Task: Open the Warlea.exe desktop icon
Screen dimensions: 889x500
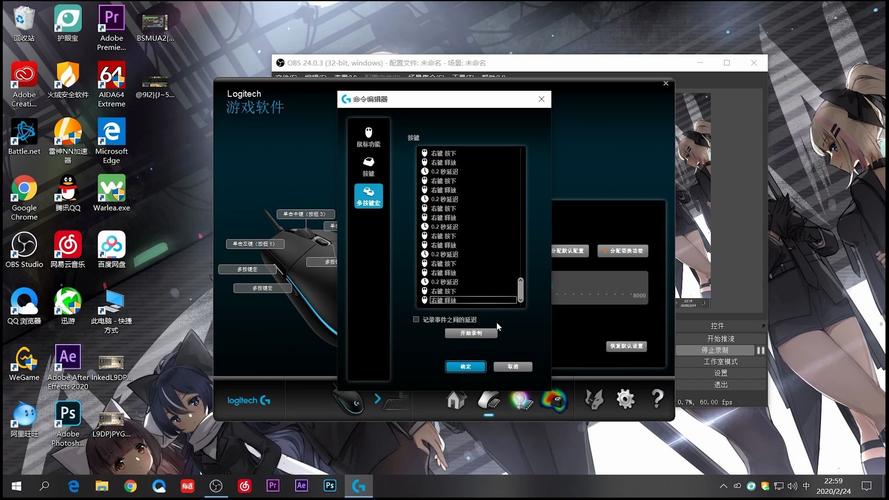Action: point(112,193)
